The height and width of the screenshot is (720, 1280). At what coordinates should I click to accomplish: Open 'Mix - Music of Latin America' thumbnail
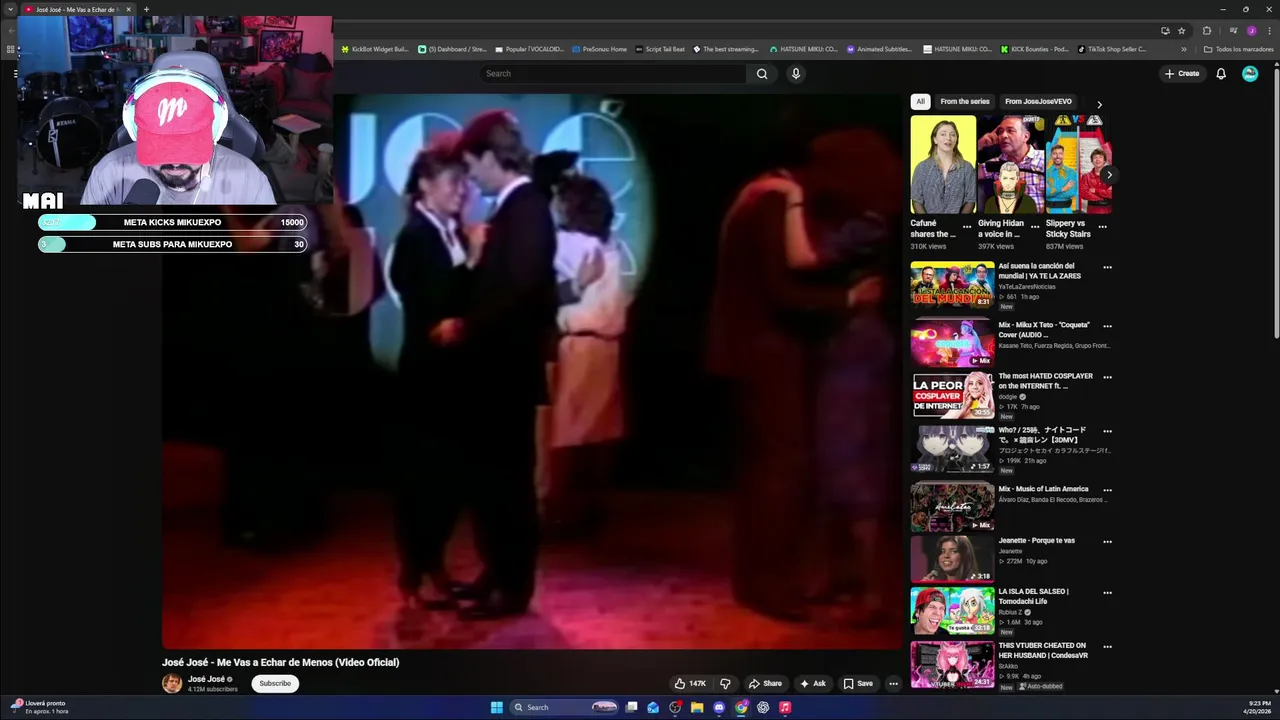pyautogui.click(x=952, y=507)
